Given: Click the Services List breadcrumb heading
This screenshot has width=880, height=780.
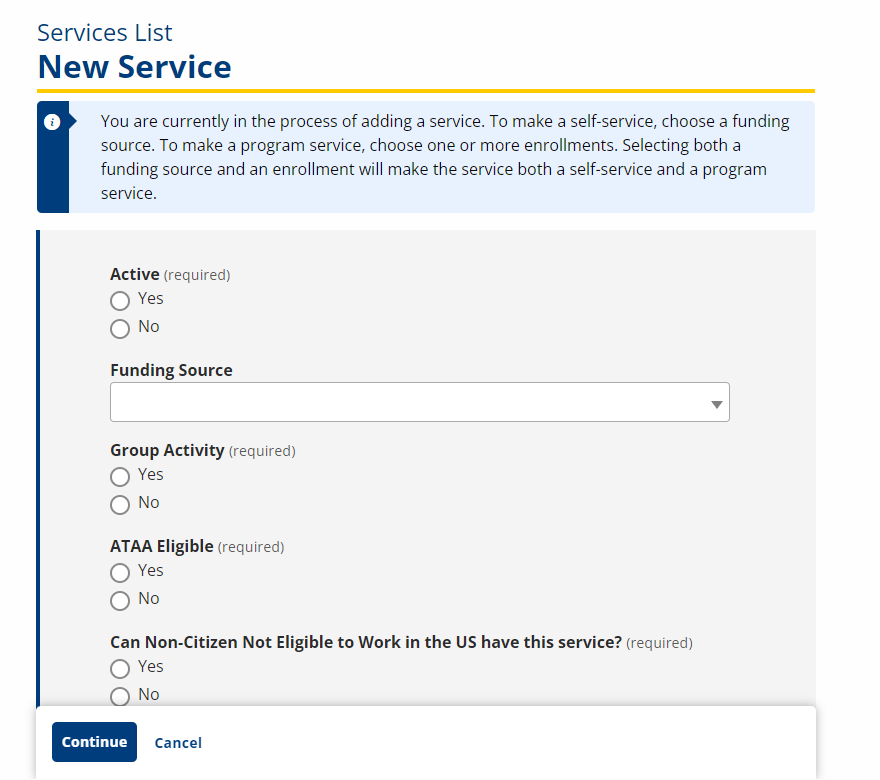Looking at the screenshot, I should coord(105,33).
